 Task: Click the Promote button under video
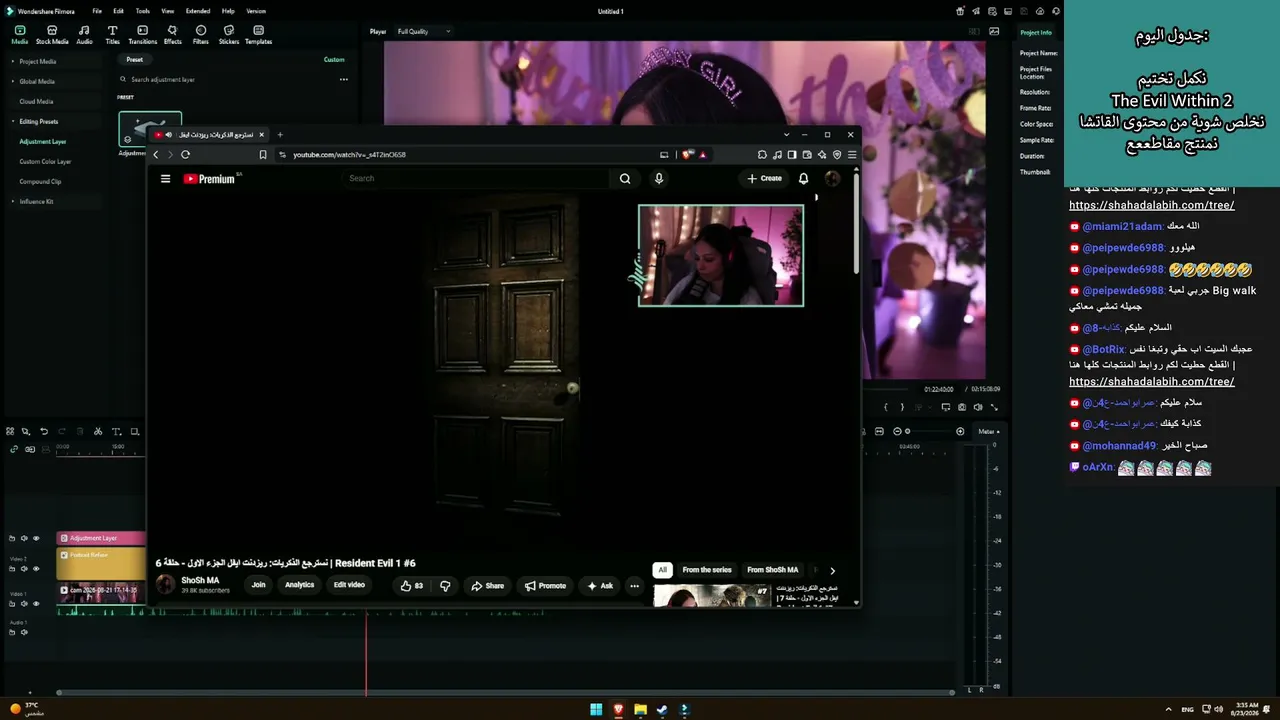(x=546, y=586)
